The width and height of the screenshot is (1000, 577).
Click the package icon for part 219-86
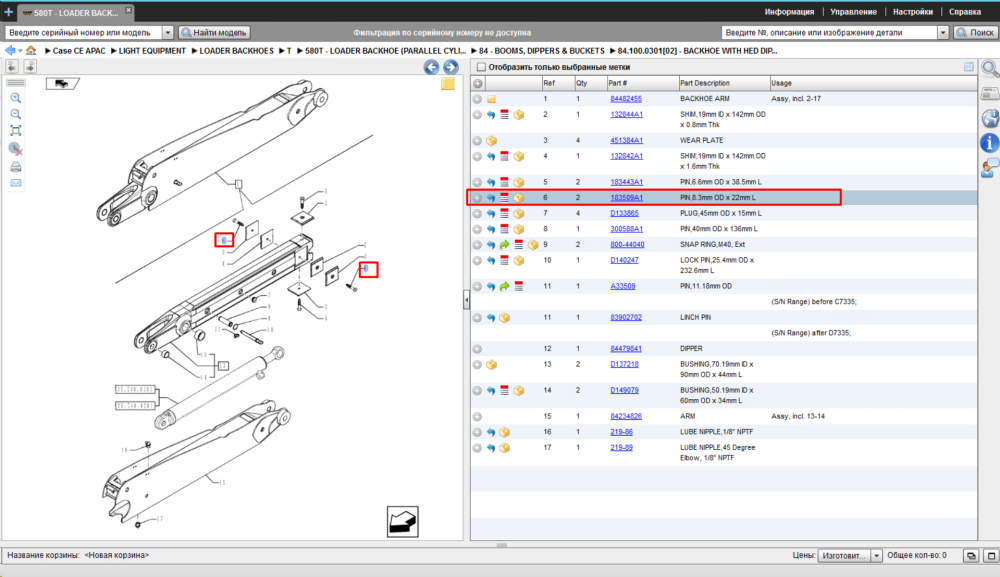[x=504, y=432]
